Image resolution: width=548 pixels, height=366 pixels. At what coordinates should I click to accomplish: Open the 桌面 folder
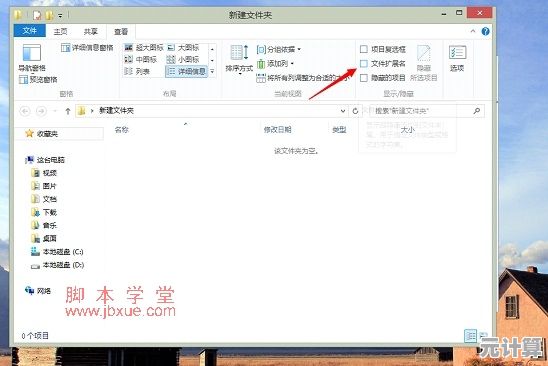click(x=44, y=238)
